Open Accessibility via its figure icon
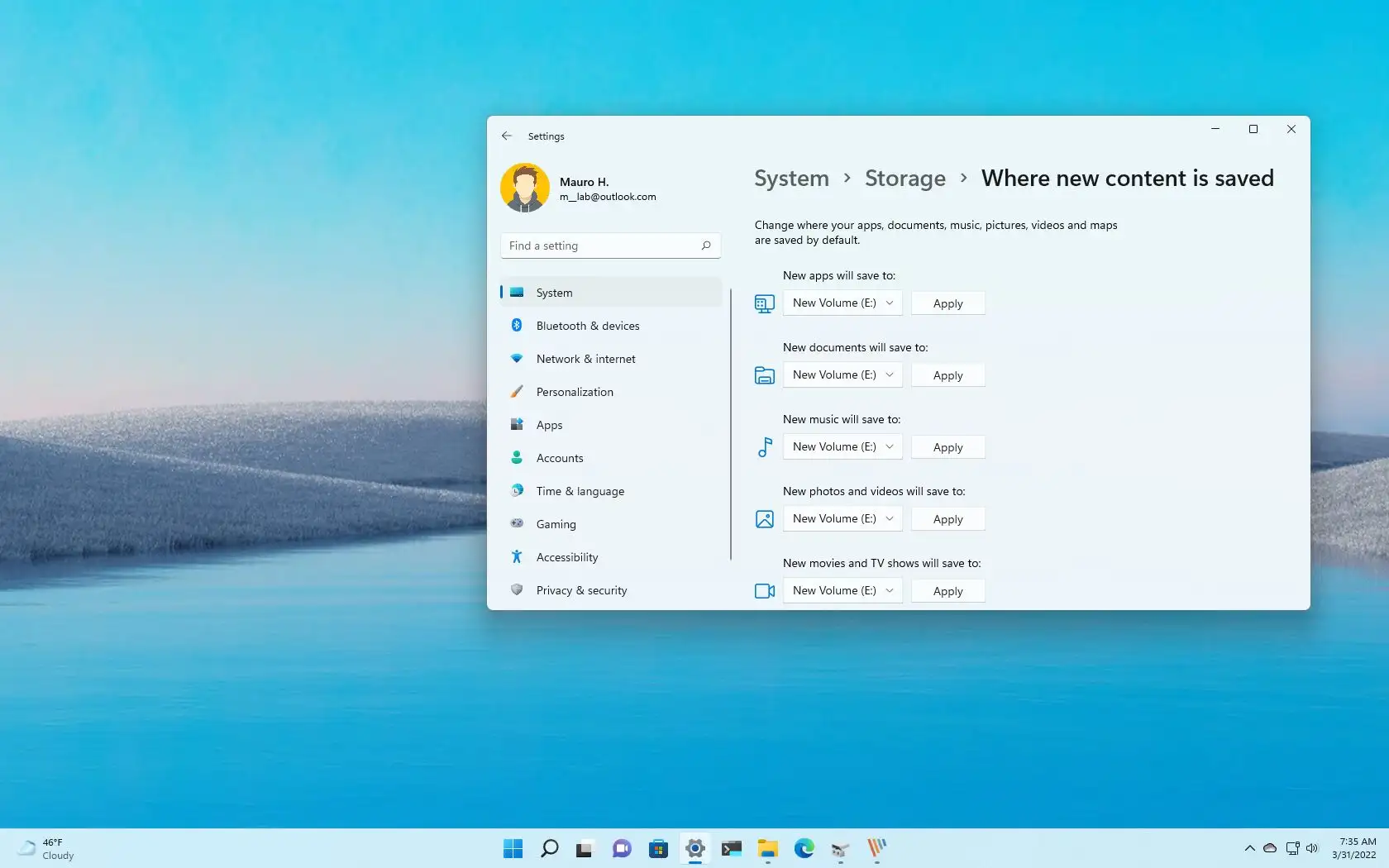Screen dimensions: 1389x868 [x=517, y=556]
